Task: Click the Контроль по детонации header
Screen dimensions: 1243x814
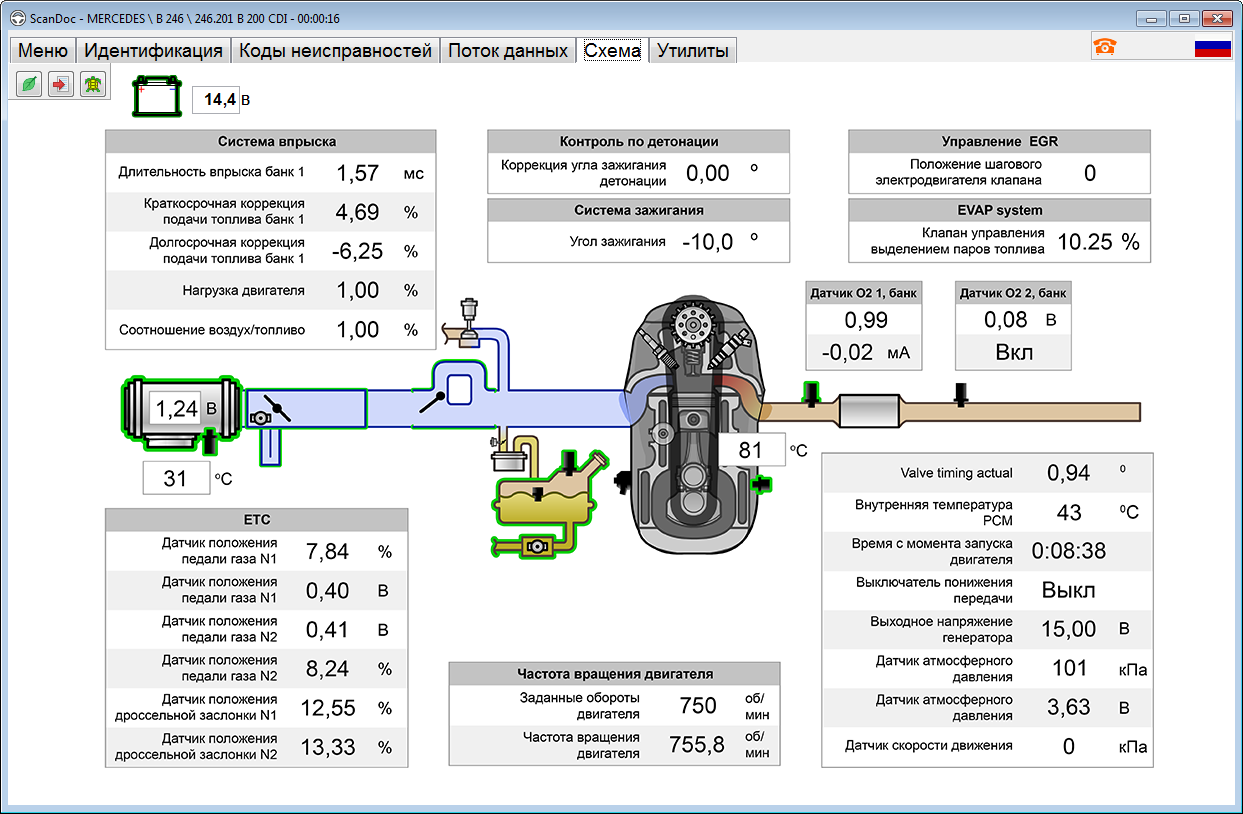Action: [x=639, y=142]
